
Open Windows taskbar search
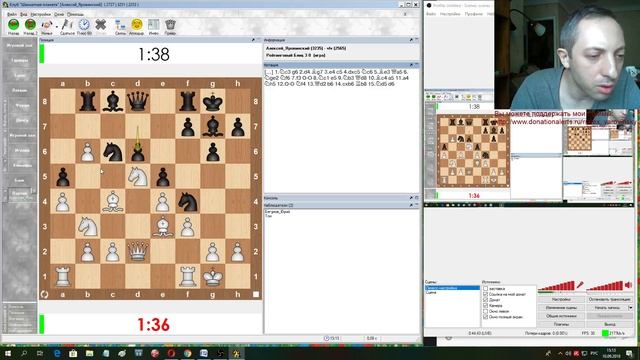coord(24,353)
